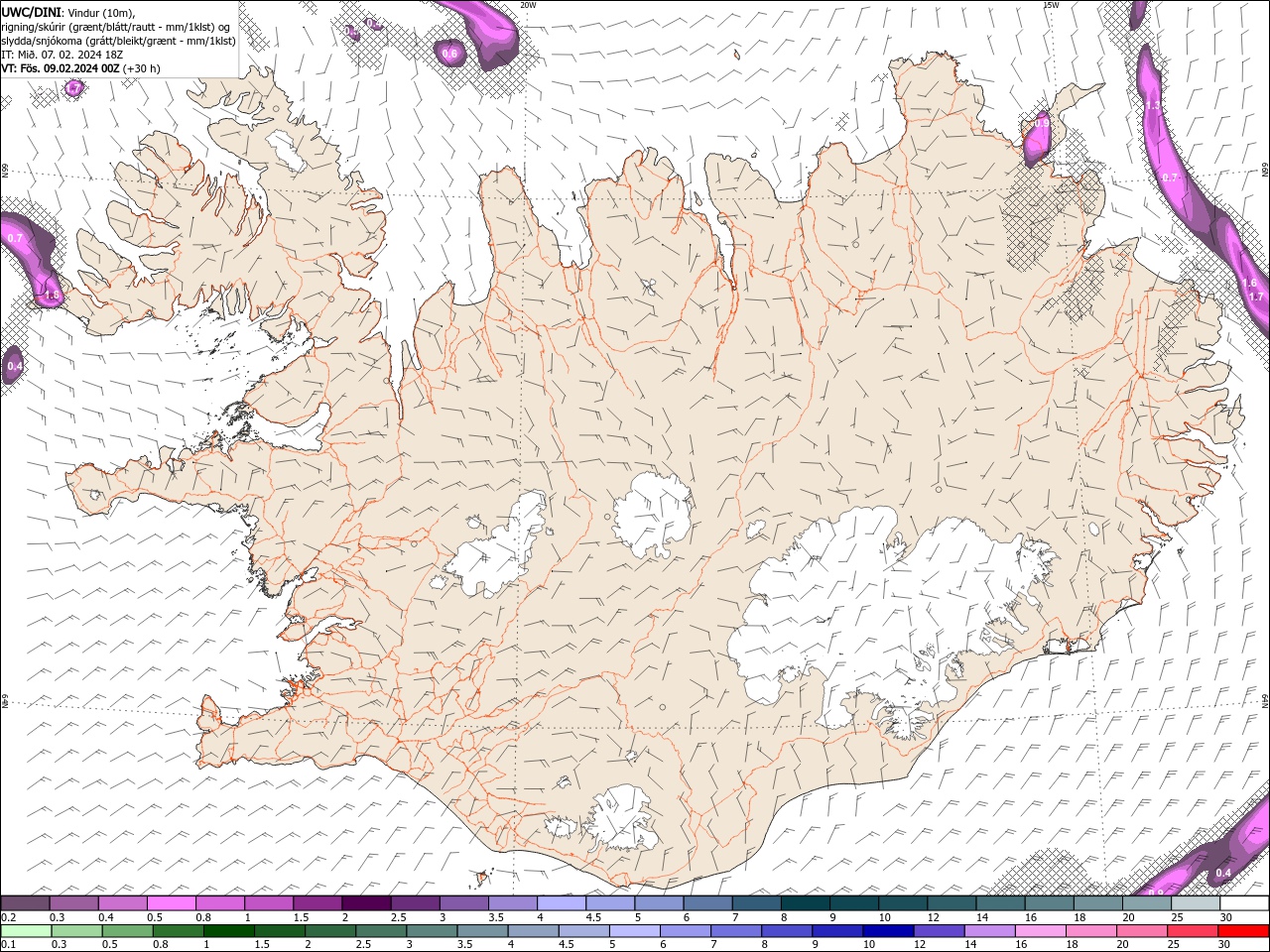Click the 0.4 value in bottom-right precipitation band
The width and height of the screenshot is (1270, 952).
[x=1223, y=873]
